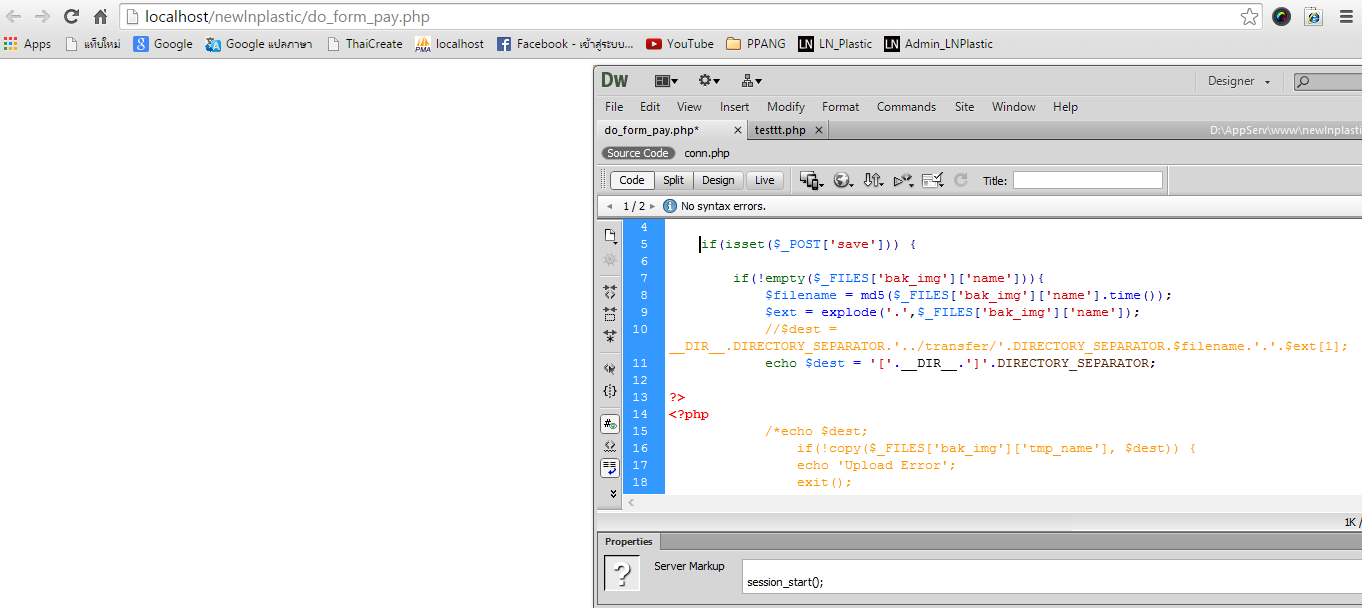Click Balance Braces icon
1362x608 pixels.
[610, 391]
